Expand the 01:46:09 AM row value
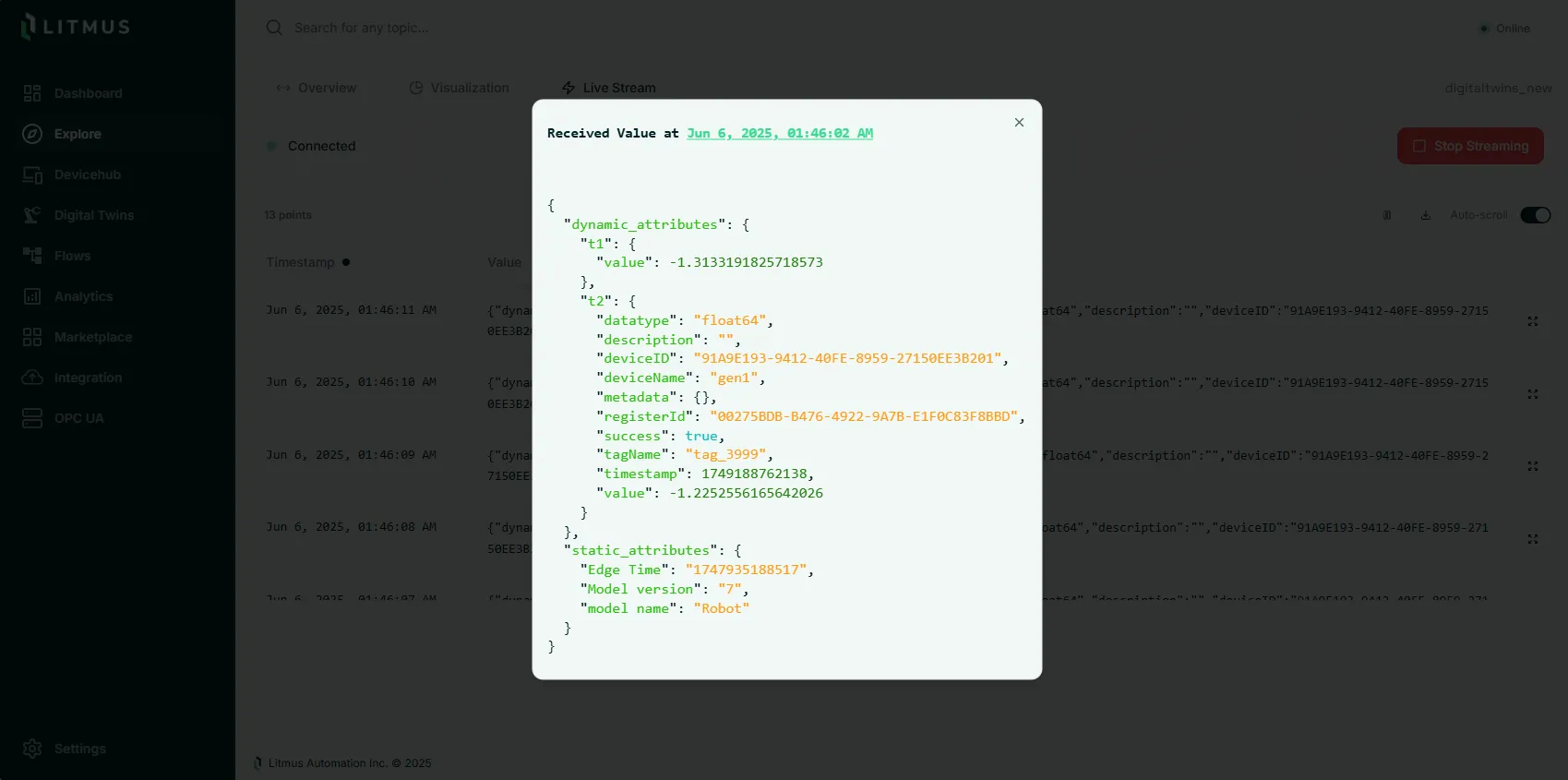 click(1533, 466)
